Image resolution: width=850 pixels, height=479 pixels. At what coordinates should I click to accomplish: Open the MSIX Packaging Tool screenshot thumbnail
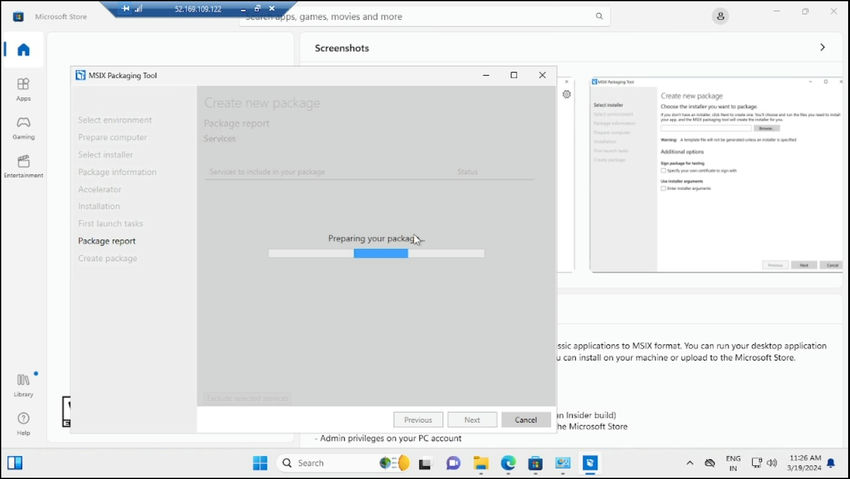(717, 174)
